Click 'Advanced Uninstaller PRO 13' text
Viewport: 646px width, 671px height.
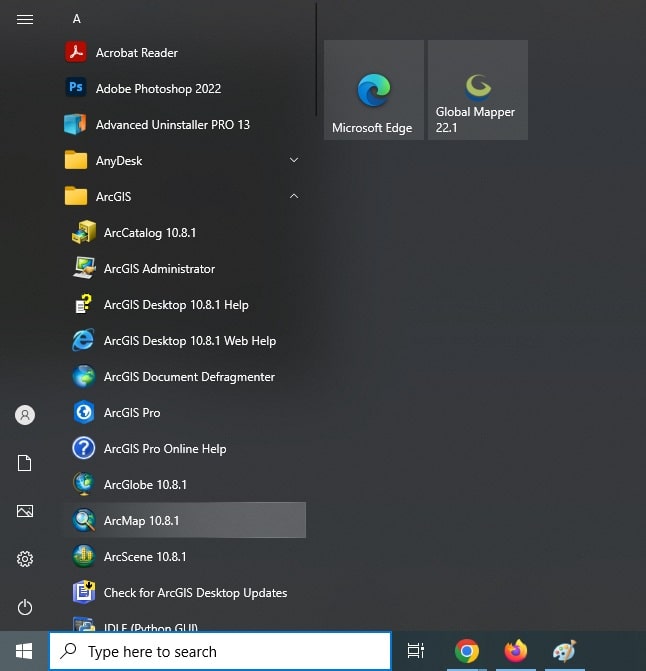click(x=173, y=125)
